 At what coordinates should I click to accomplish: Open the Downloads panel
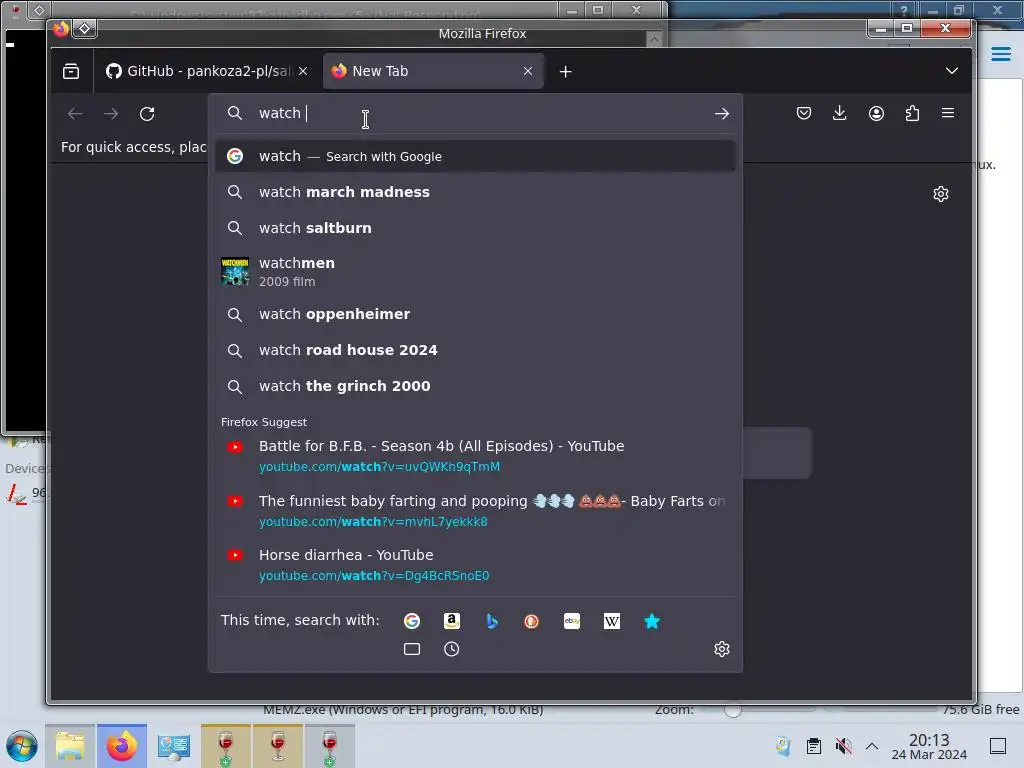(840, 114)
